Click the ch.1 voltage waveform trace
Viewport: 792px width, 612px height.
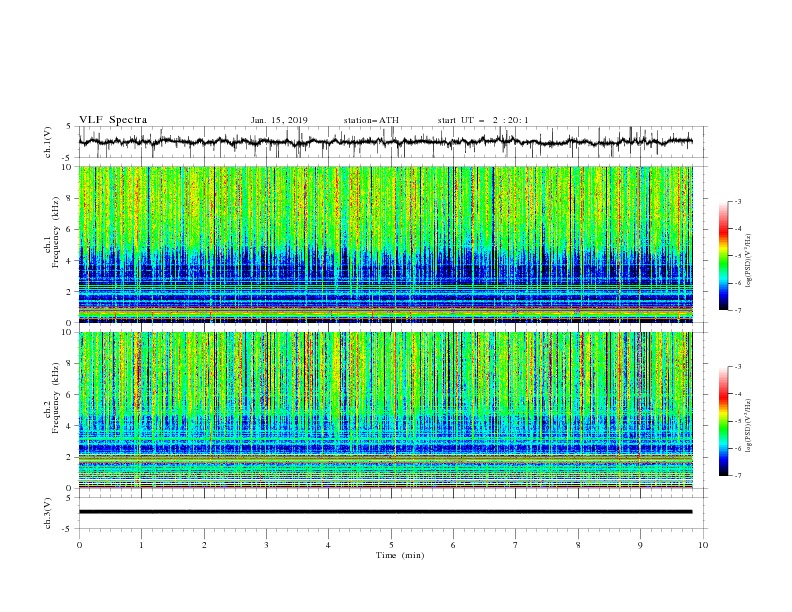[385, 142]
